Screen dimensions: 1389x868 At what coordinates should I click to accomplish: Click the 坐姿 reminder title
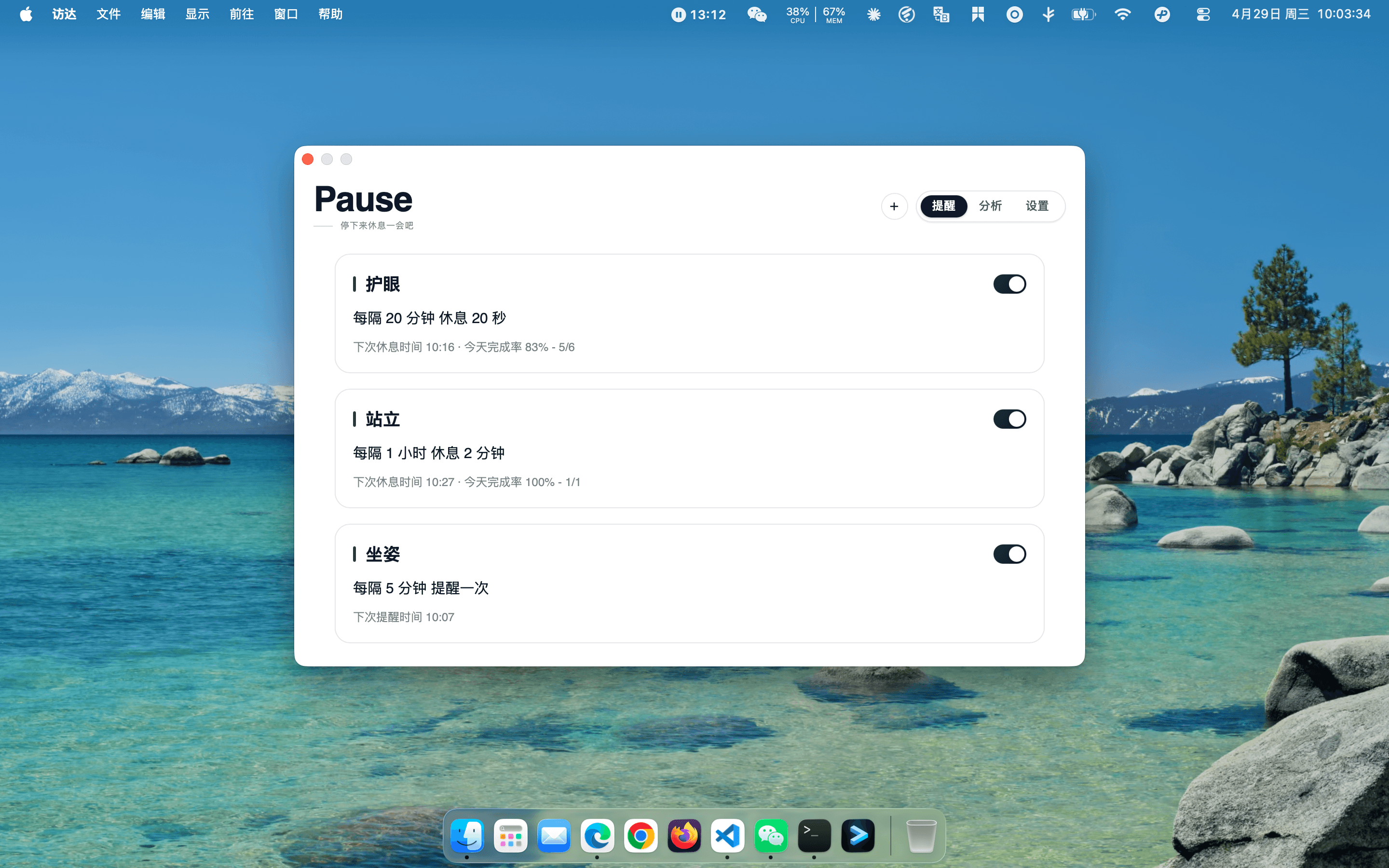tap(382, 554)
